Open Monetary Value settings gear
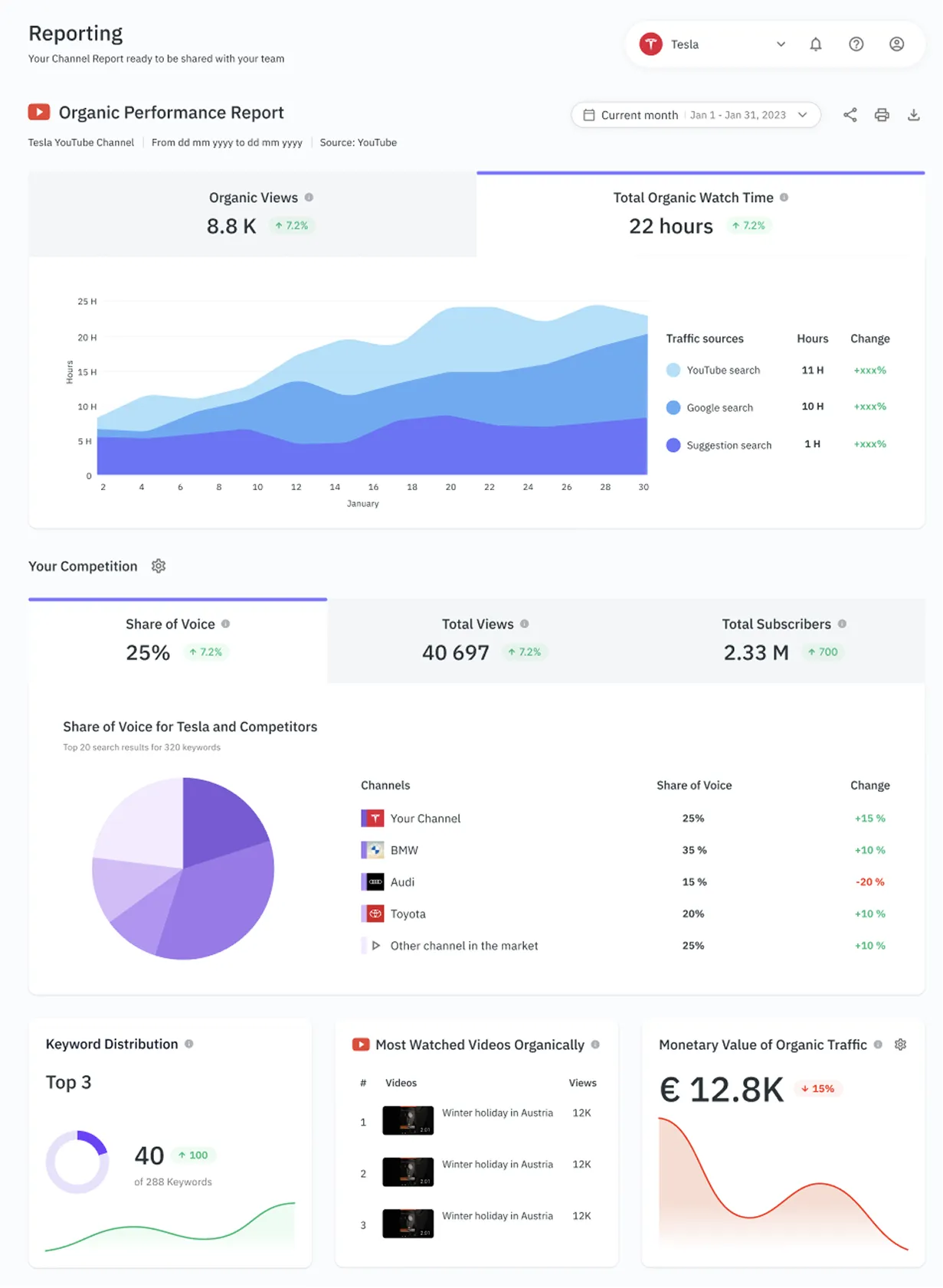The height and width of the screenshot is (1288, 943). (900, 1044)
